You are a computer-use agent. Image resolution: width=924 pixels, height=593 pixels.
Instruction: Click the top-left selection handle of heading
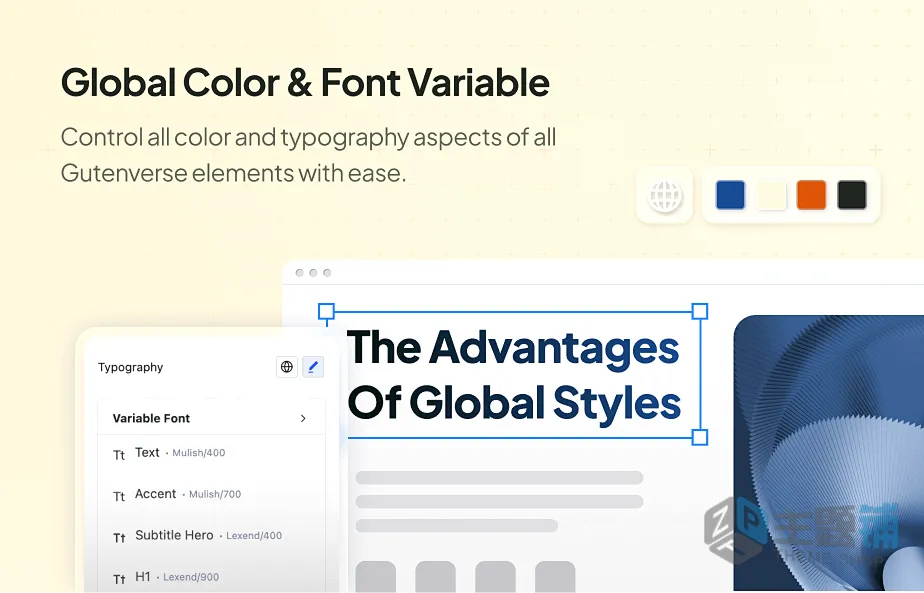[x=326, y=311]
